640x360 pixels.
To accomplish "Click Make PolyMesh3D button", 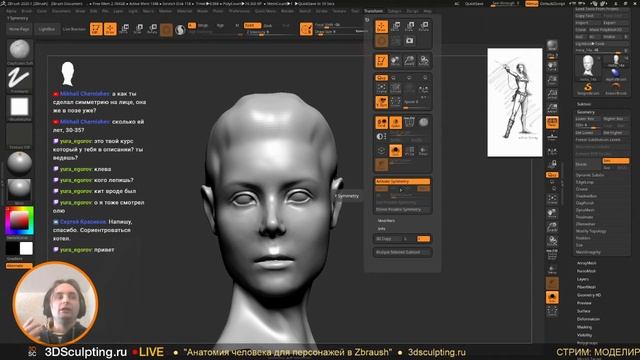I will coord(609,30).
